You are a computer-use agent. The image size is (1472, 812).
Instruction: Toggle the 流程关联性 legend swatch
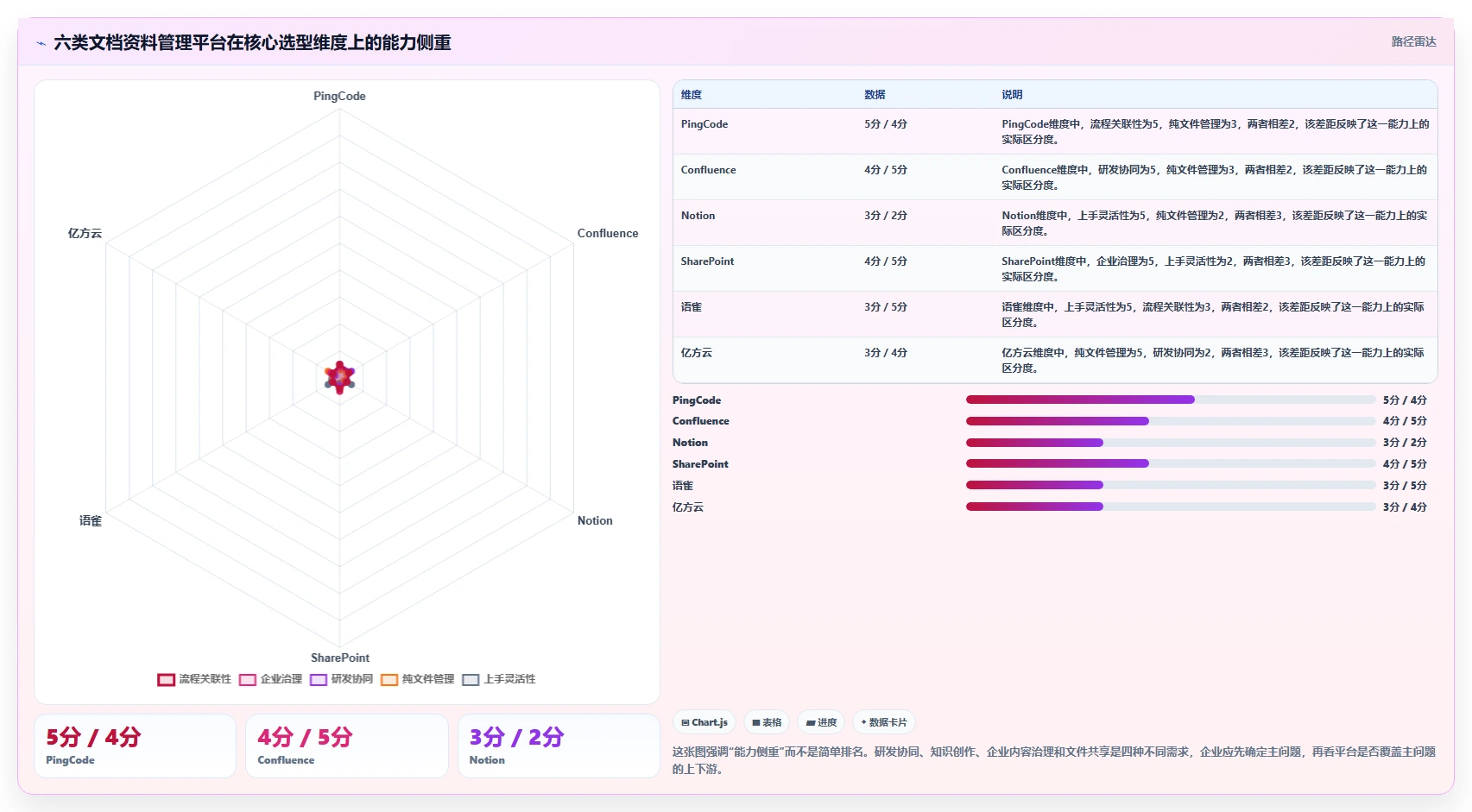point(166,679)
